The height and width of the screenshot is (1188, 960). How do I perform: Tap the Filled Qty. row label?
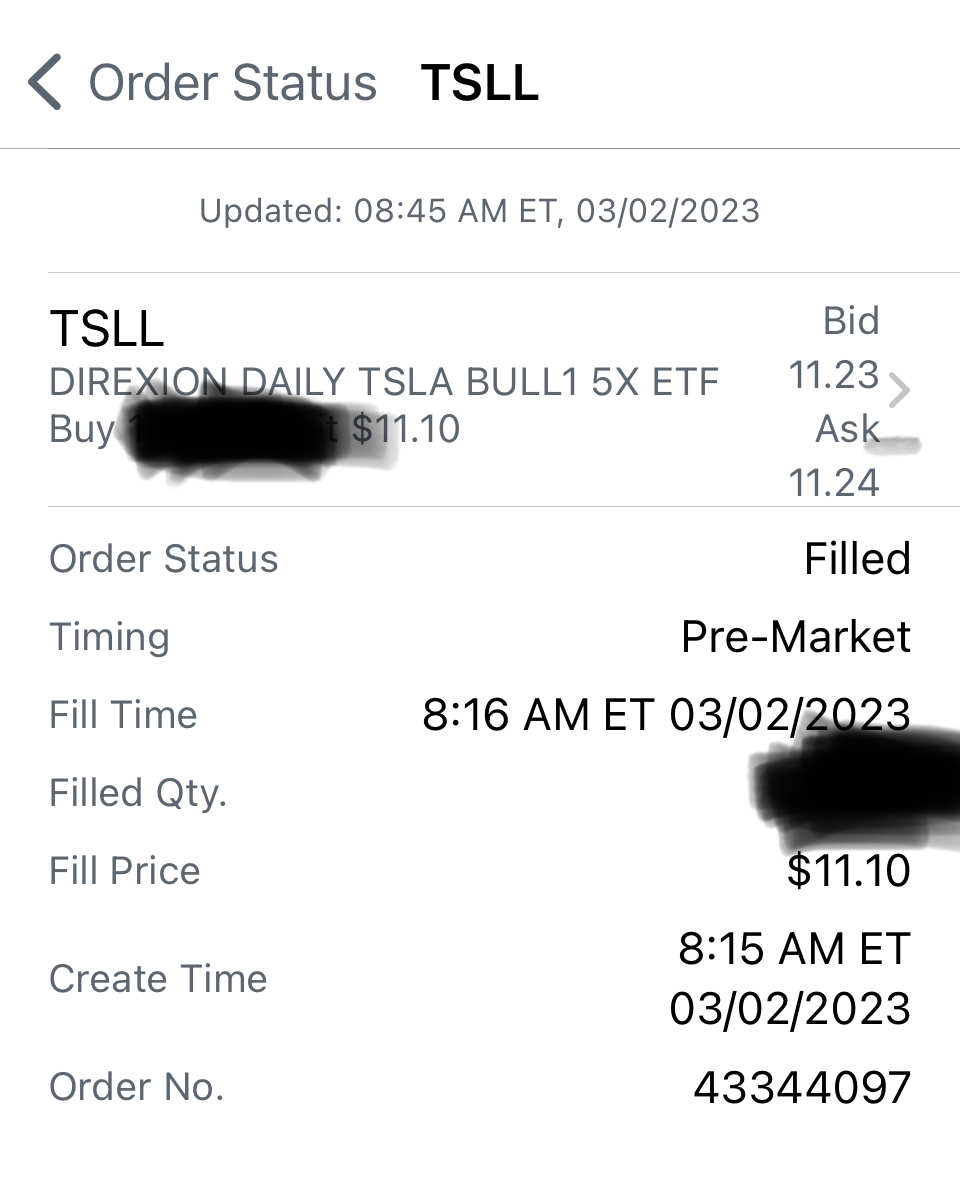138,793
